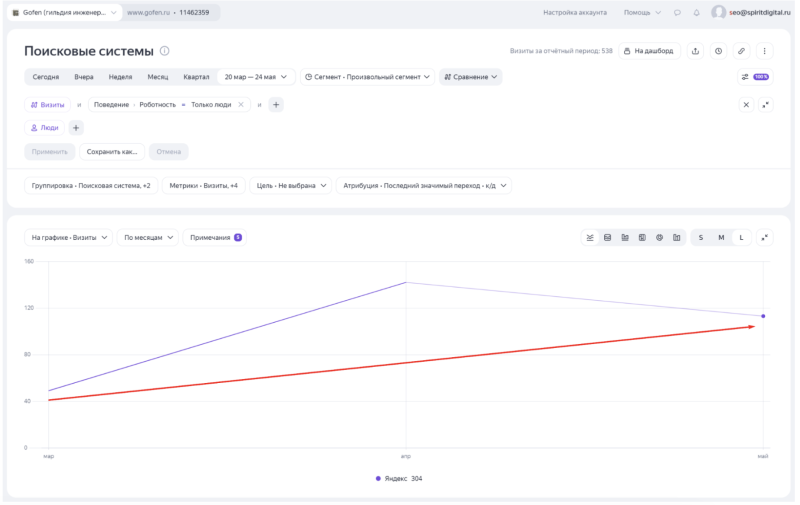Screen dimensions: 800x505
Task: Click the www.gofen.ru • 11462359 counter label
Action: point(168,13)
